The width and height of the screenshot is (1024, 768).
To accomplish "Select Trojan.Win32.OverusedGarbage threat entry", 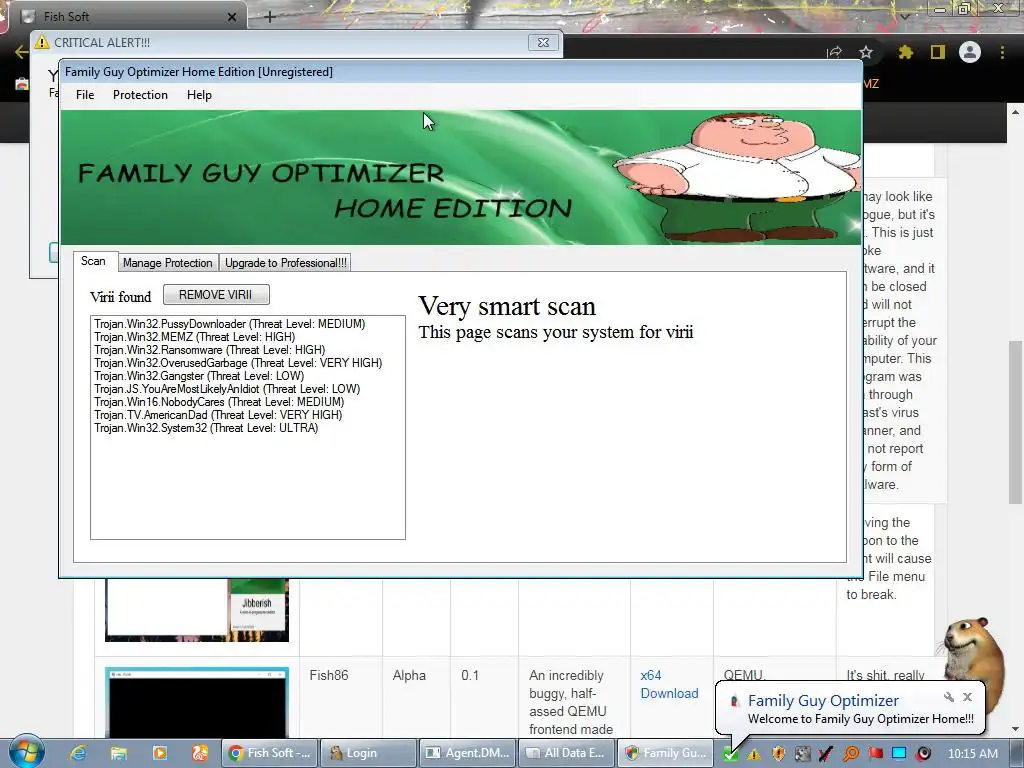I will 238,363.
